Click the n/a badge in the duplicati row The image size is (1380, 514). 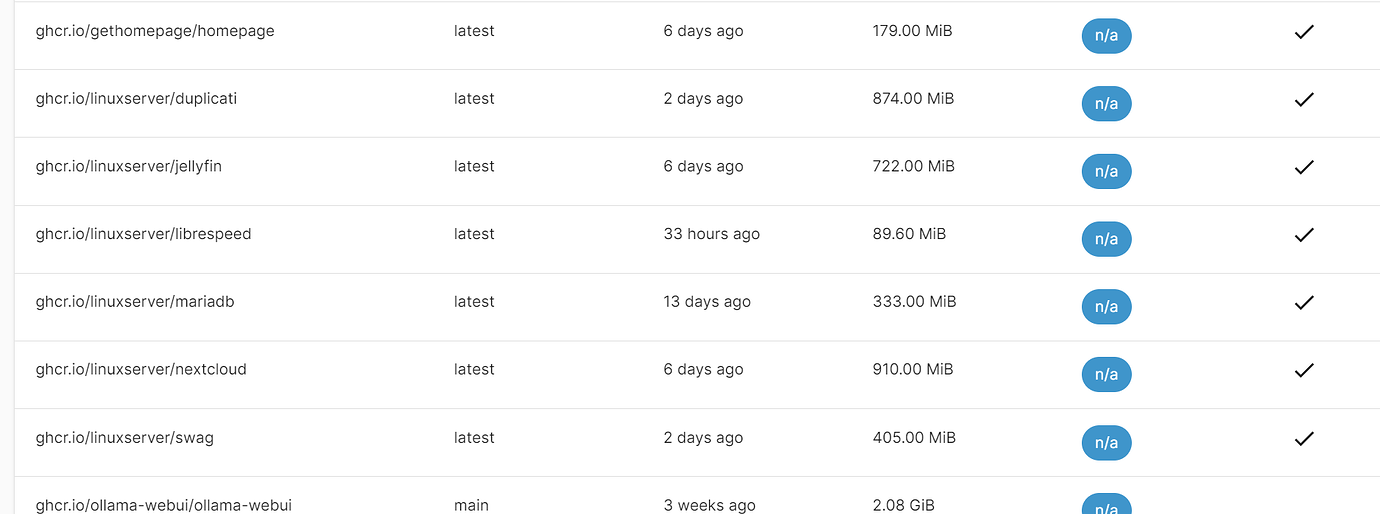point(1106,104)
